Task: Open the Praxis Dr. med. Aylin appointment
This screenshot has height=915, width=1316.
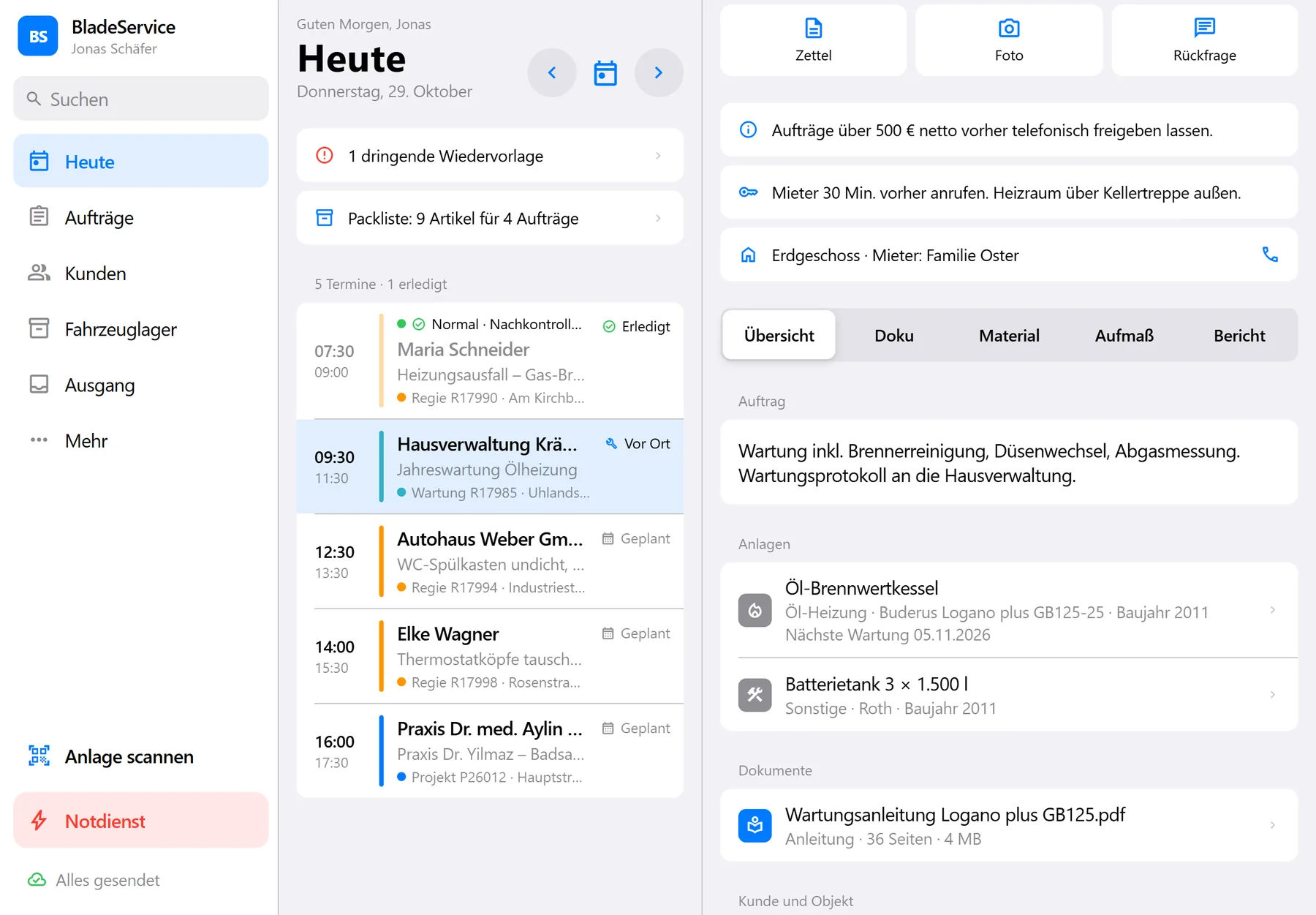Action: (490, 751)
